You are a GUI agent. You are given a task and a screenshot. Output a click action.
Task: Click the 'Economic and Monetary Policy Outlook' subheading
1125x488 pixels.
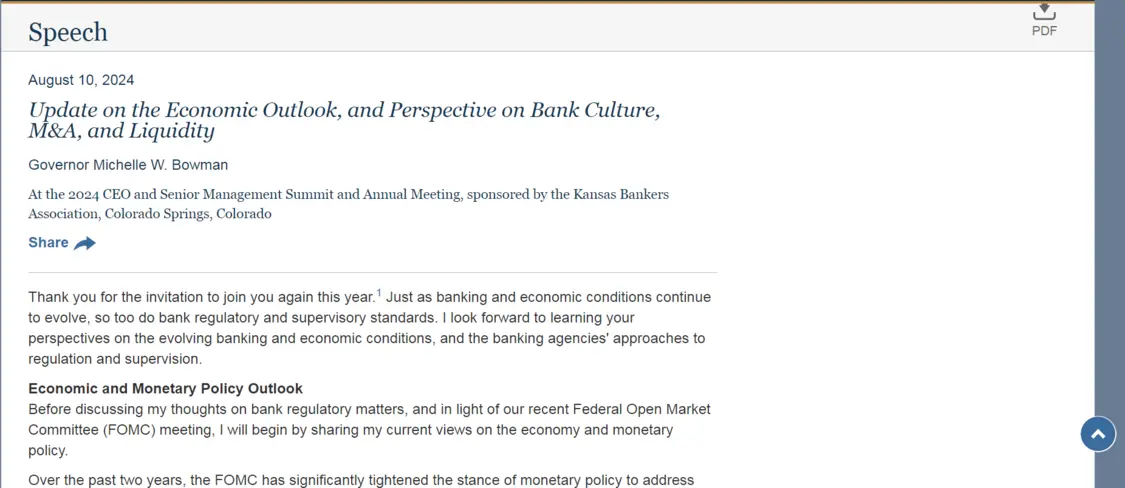(x=166, y=389)
